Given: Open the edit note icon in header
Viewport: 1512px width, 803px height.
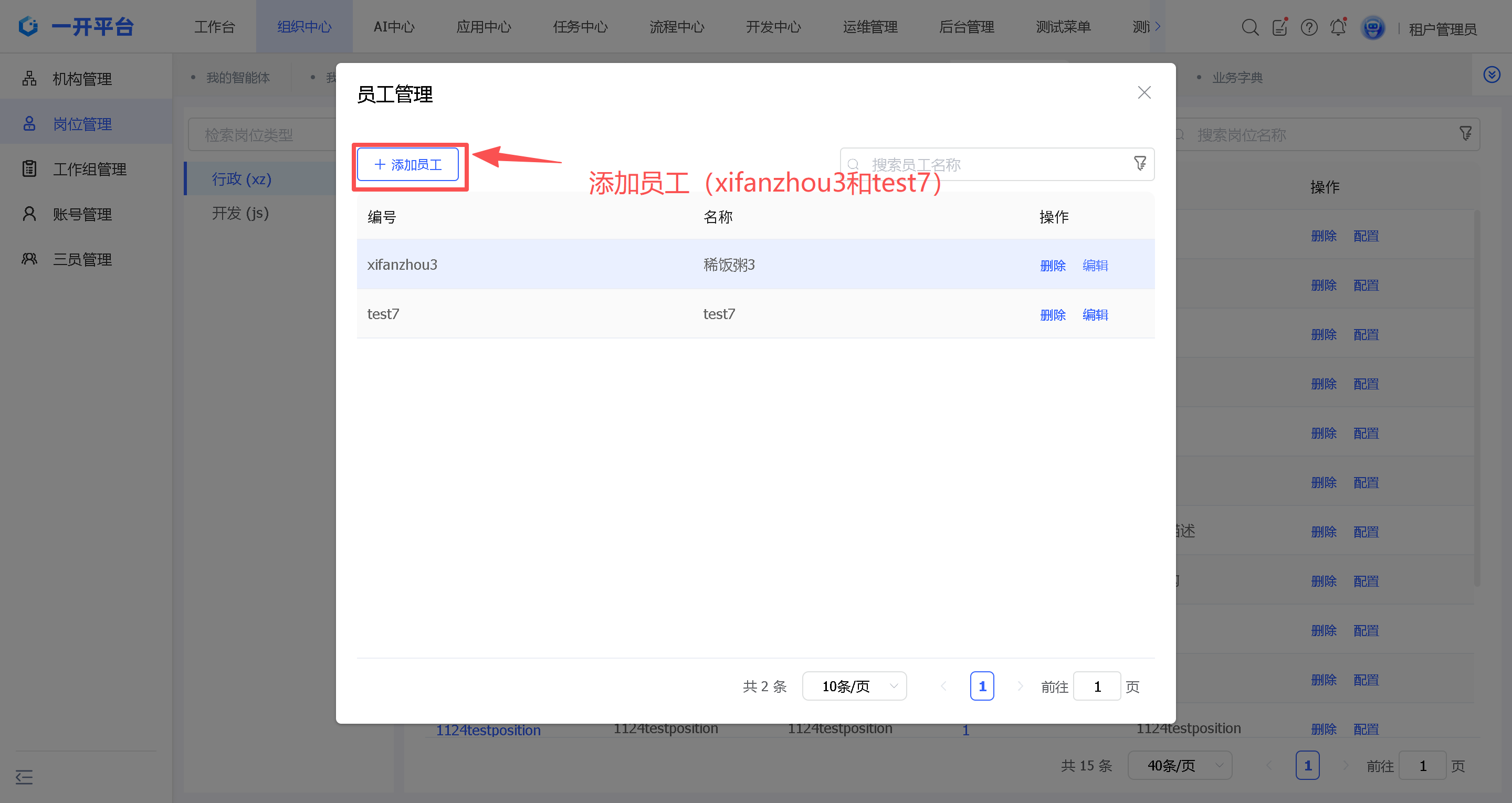Looking at the screenshot, I should (1279, 27).
